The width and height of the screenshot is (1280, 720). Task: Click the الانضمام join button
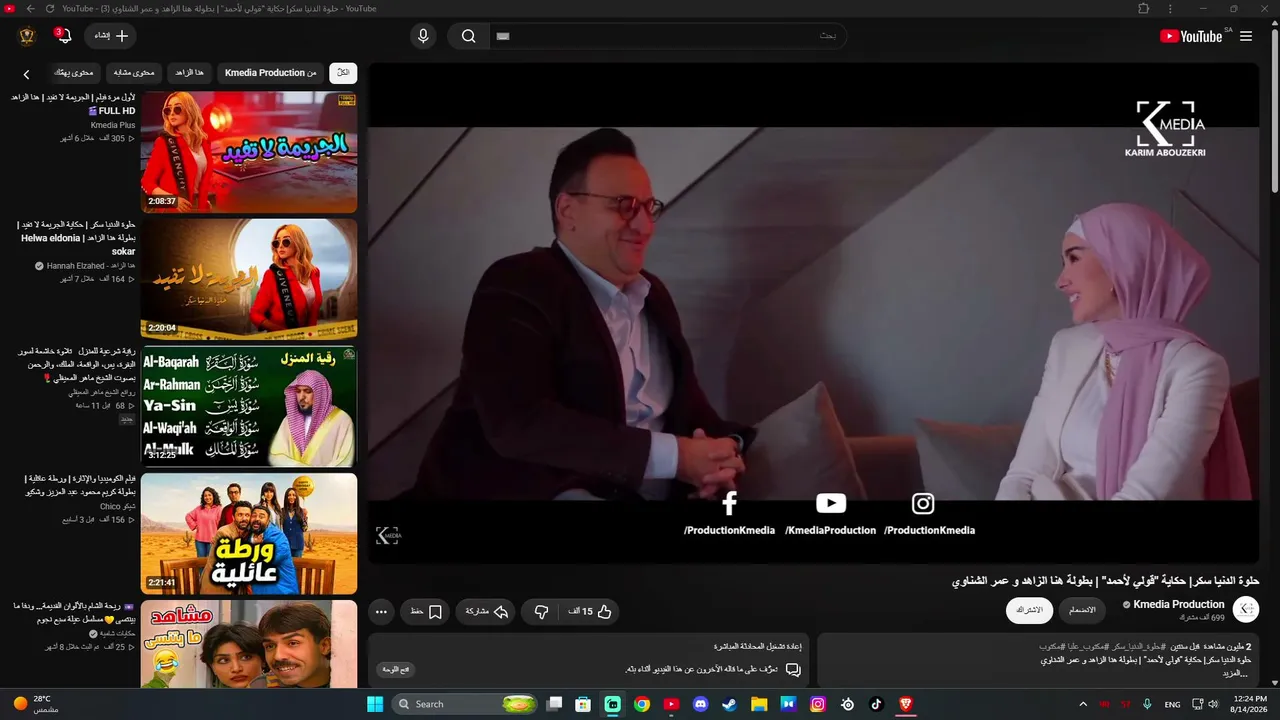tap(1082, 610)
